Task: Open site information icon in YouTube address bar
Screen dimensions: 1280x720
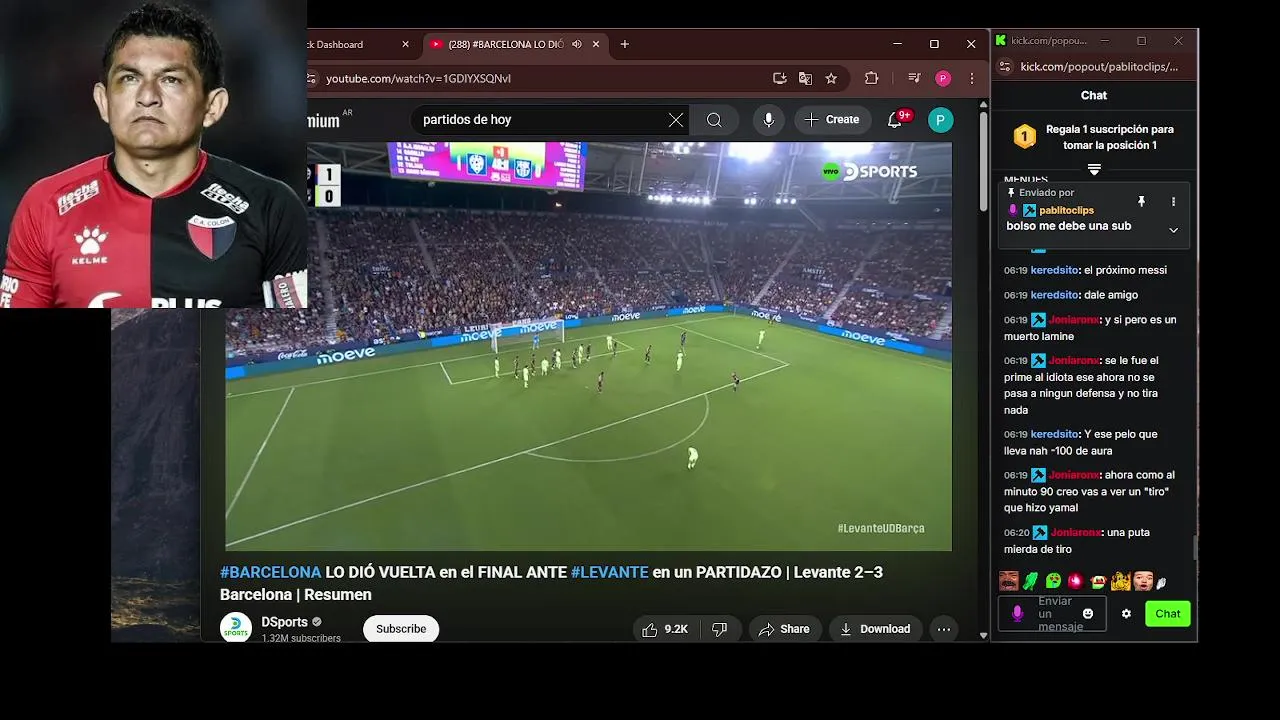Action: 312,78
